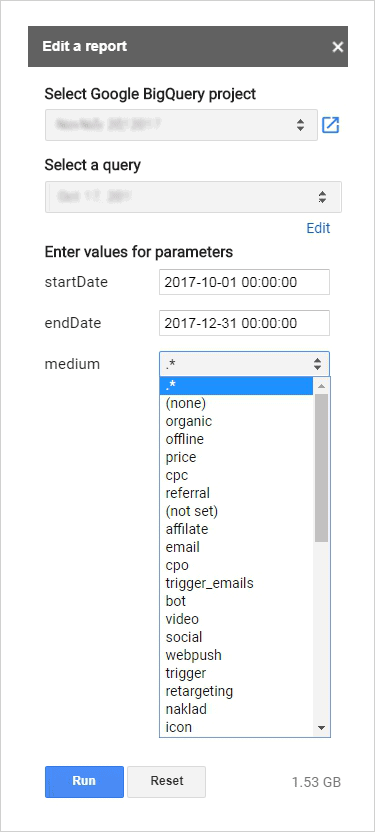This screenshot has height=832, width=375.
Task: Click the endDate input field
Action: [245, 323]
